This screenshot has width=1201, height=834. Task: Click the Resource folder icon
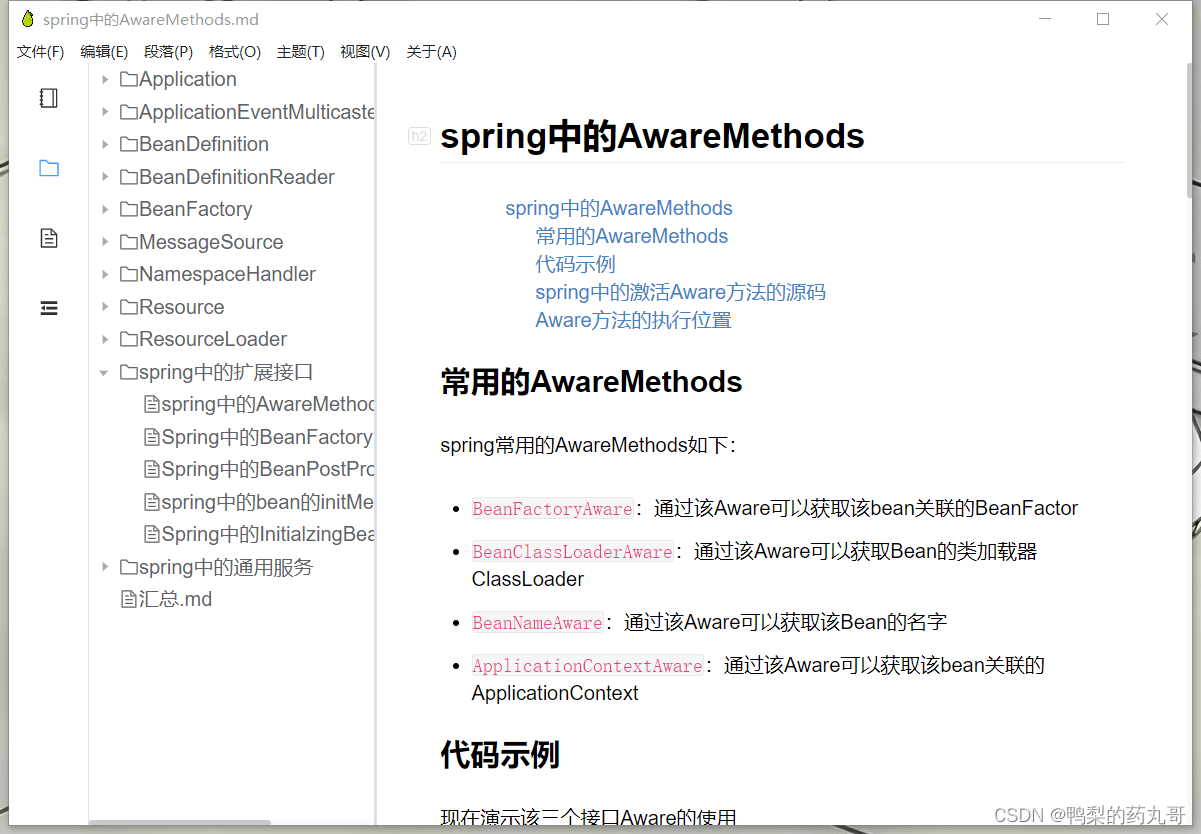(128, 307)
